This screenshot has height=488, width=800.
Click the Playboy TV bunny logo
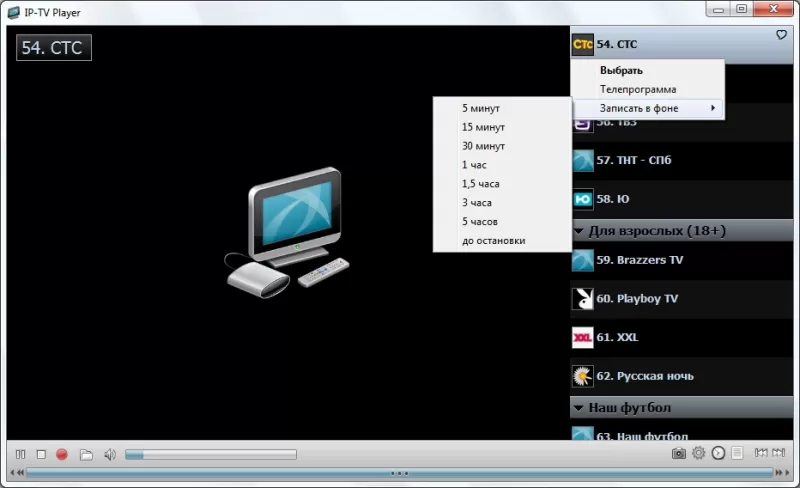click(583, 299)
